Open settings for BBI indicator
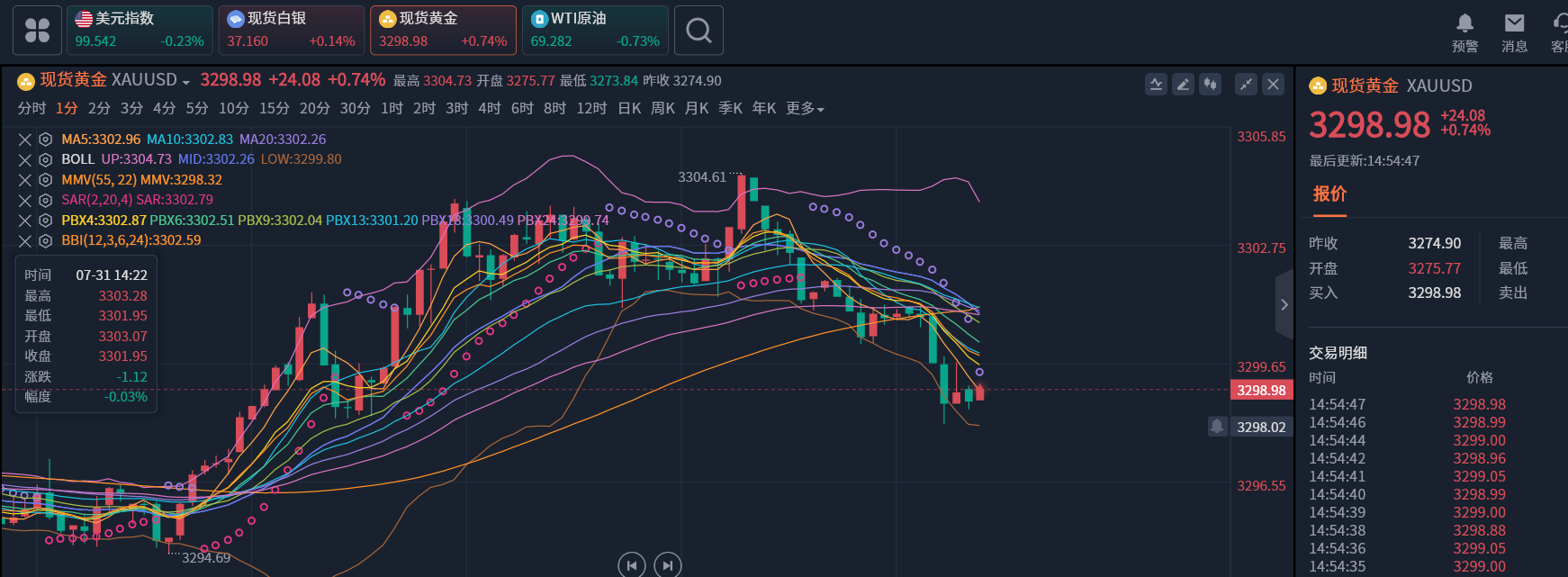Viewport: 1568px width, 577px height. tap(45, 240)
